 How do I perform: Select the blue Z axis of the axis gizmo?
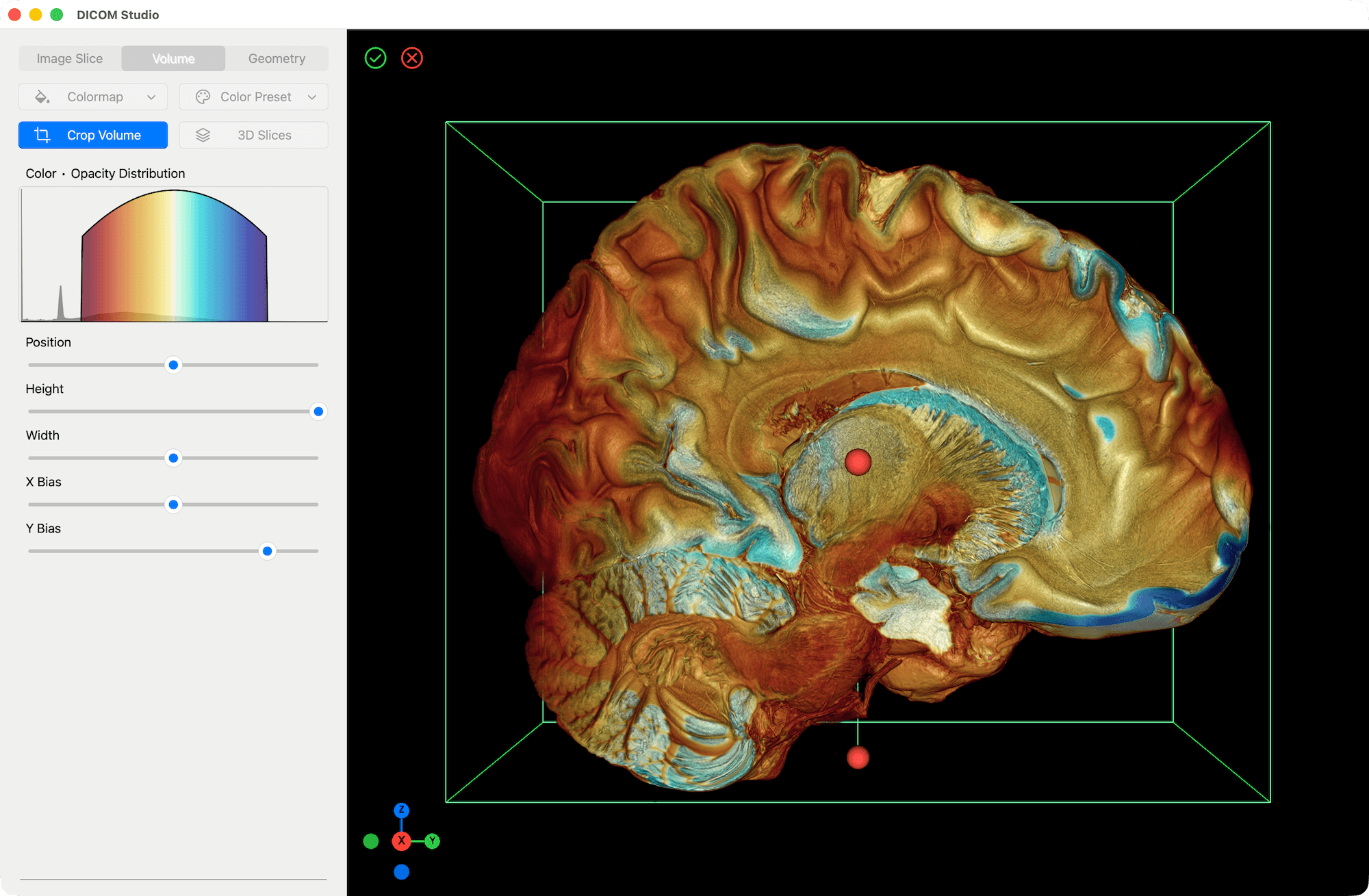tap(402, 810)
